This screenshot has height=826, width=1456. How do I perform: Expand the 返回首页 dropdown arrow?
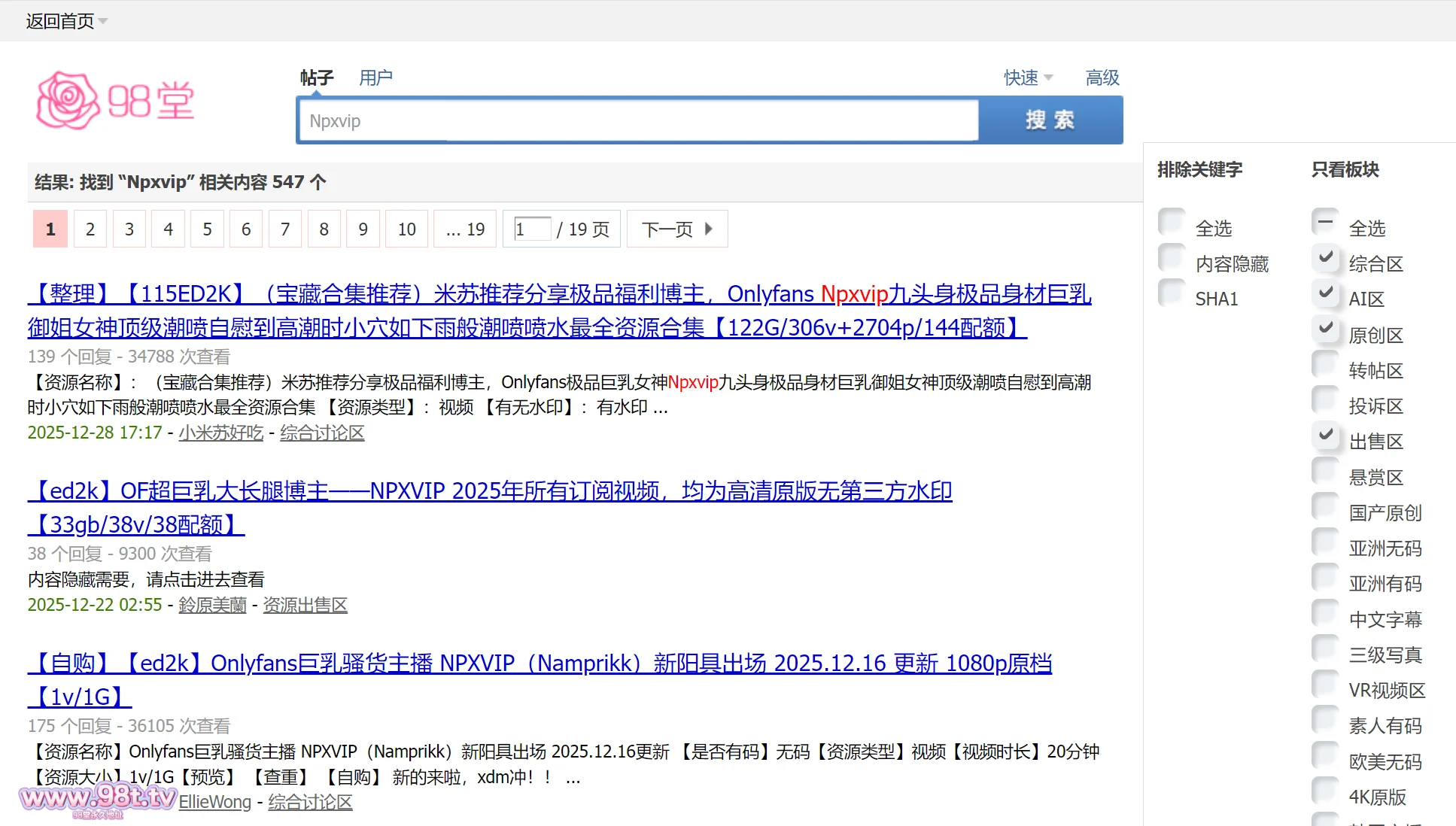(x=103, y=21)
